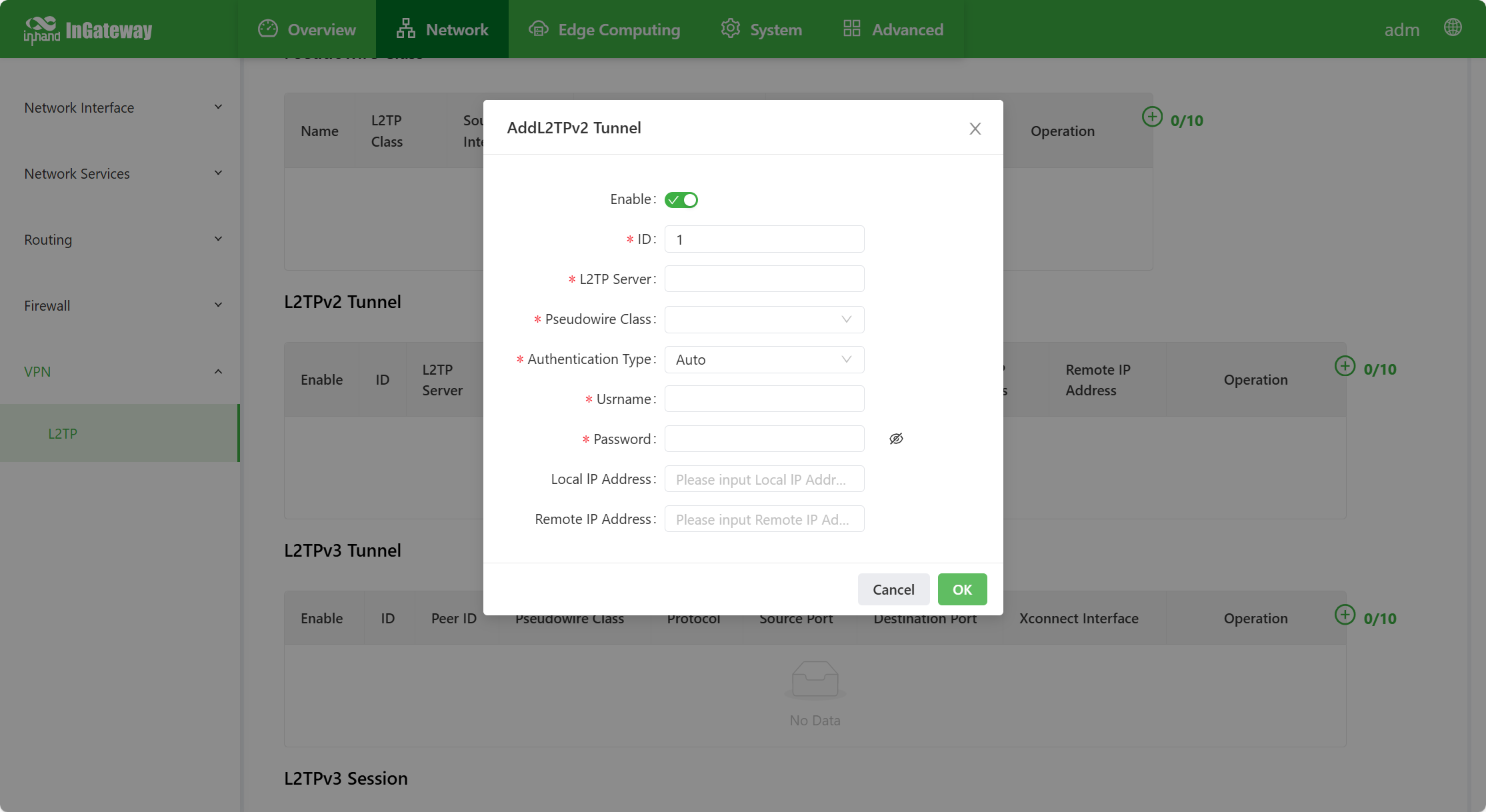
Task: Click the language globe icon
Action: tap(1453, 27)
